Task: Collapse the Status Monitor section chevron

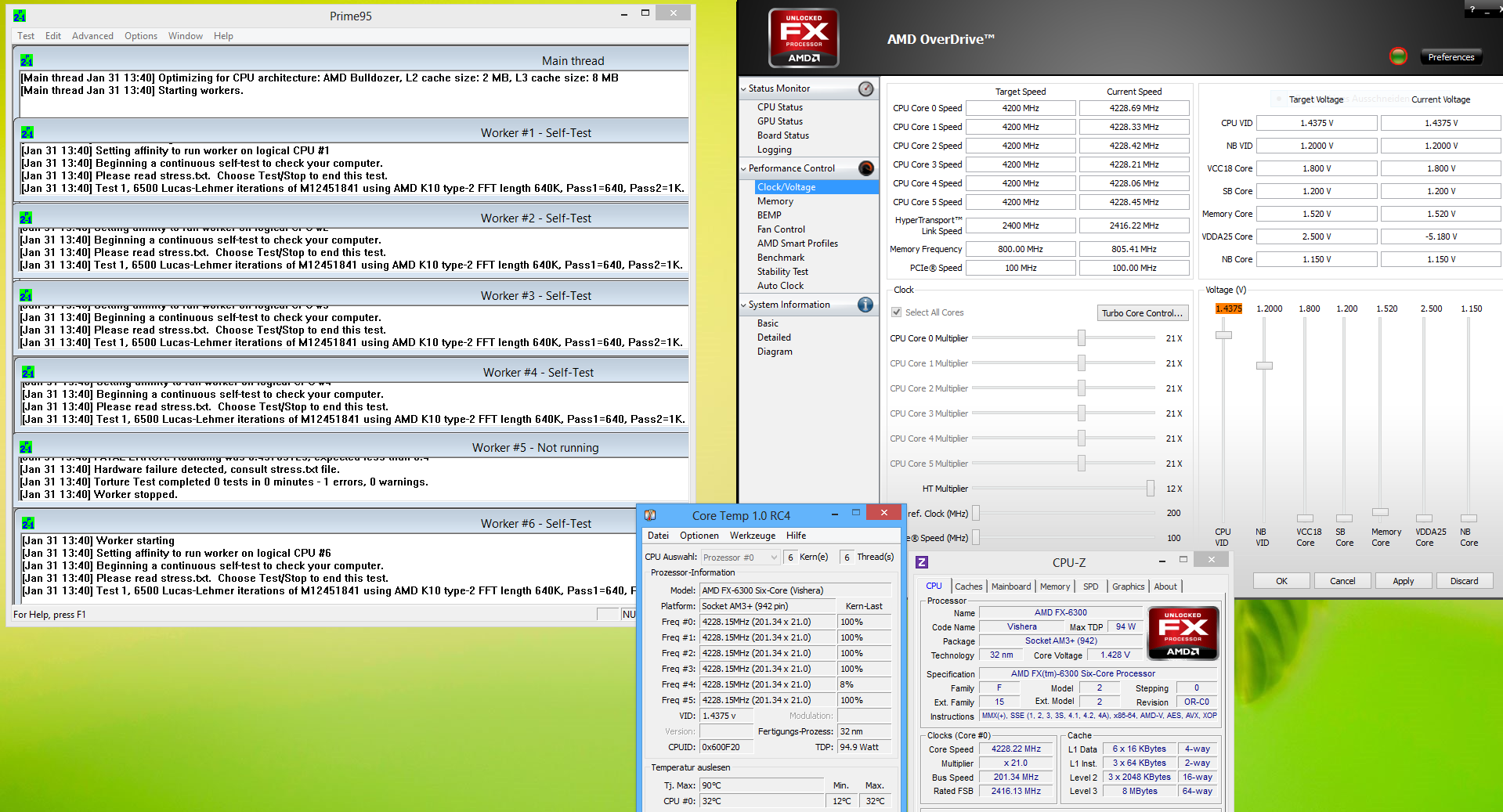Action: click(743, 89)
